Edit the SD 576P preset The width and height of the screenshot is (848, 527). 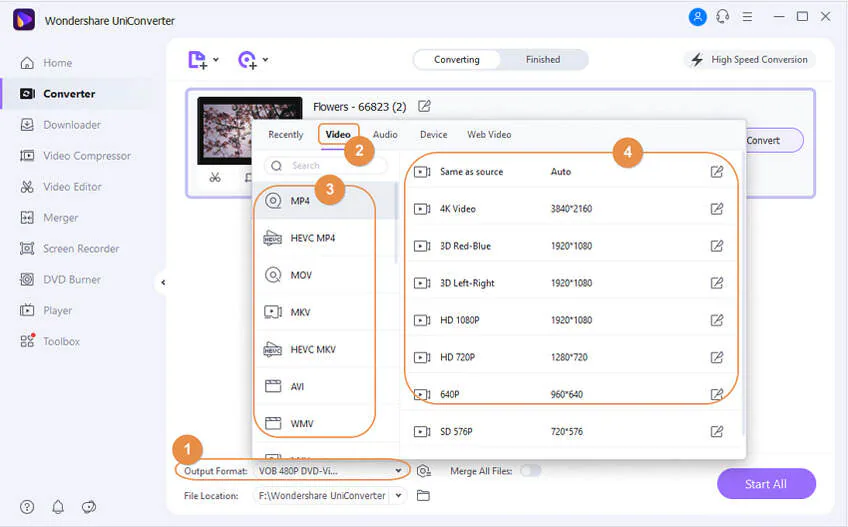pyautogui.click(x=717, y=431)
